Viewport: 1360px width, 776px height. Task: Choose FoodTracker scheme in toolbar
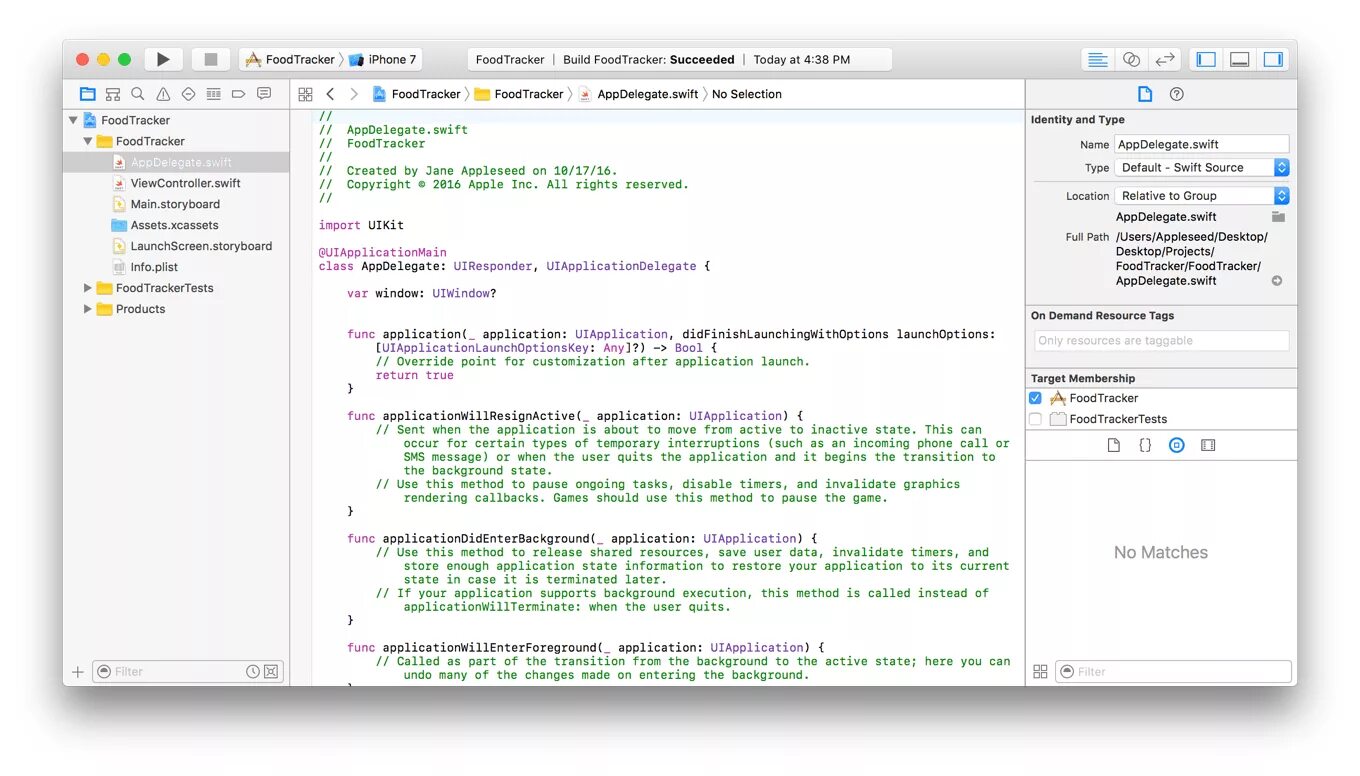coord(290,60)
